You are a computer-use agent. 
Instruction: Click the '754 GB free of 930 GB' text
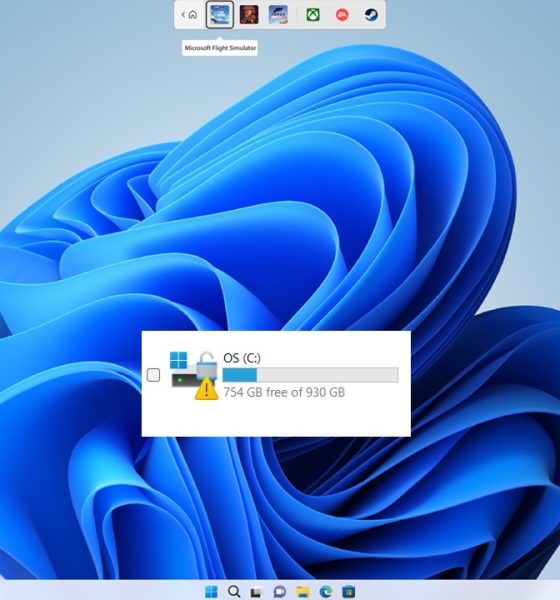284,392
